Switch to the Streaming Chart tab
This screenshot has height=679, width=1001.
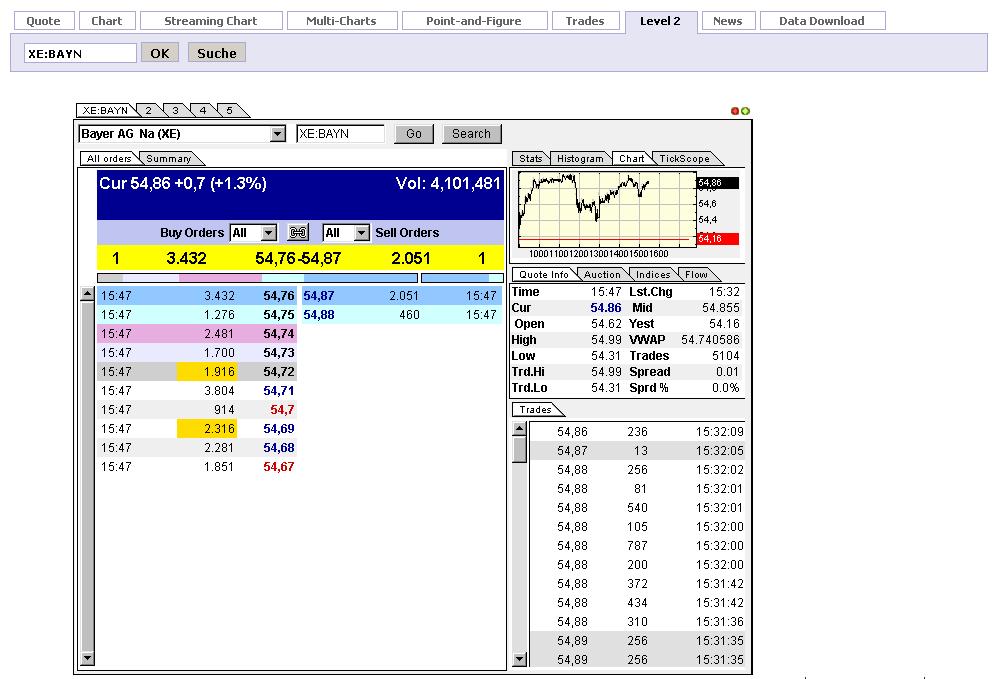(210, 21)
